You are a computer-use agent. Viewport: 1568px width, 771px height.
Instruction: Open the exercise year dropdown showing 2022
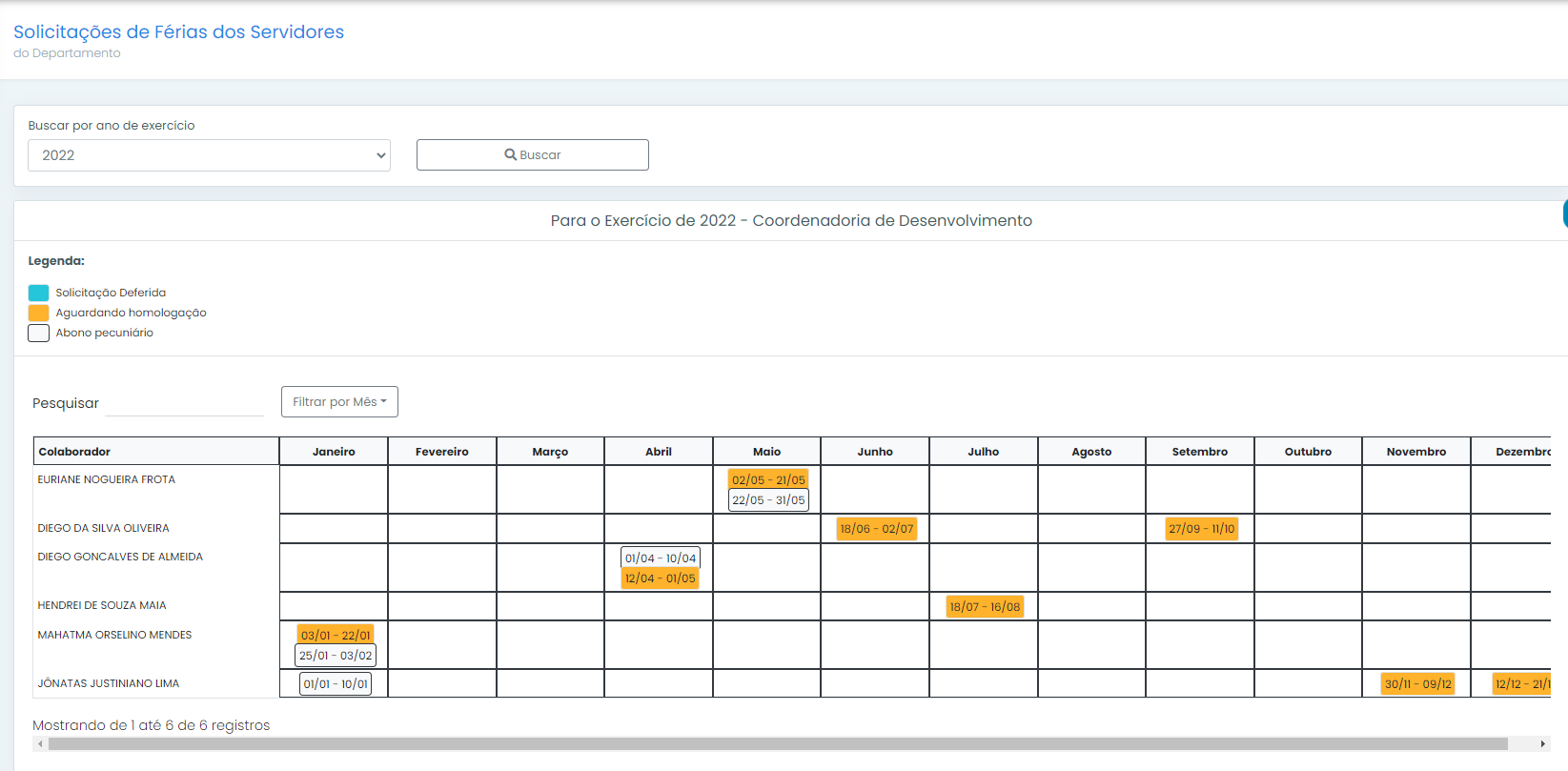tap(209, 155)
